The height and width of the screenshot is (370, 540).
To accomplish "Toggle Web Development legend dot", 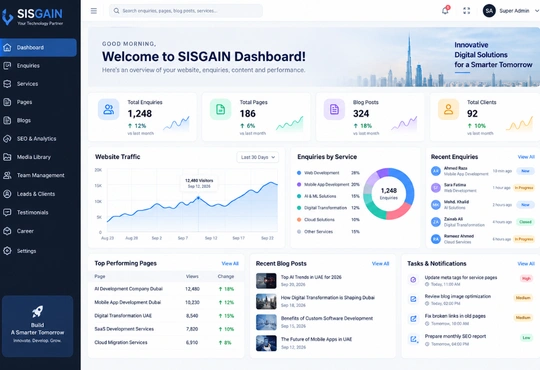I will click(299, 173).
